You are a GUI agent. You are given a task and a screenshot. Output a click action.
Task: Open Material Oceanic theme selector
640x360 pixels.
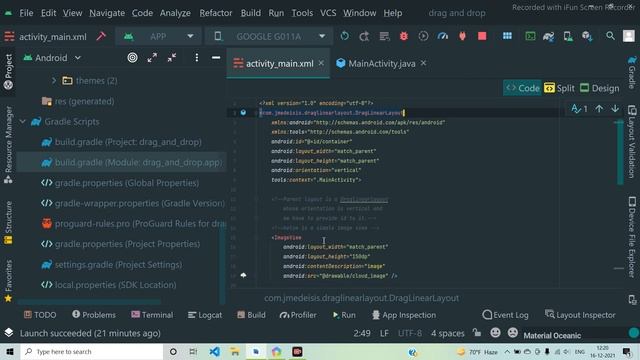[x=552, y=335]
